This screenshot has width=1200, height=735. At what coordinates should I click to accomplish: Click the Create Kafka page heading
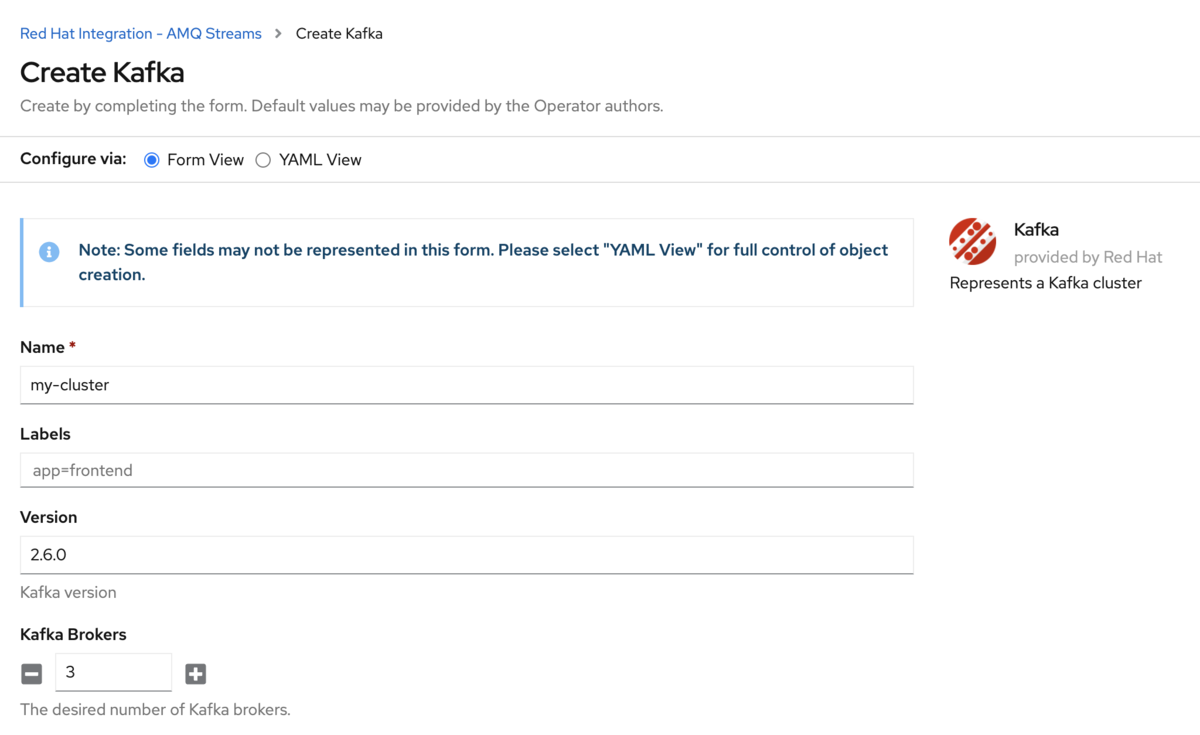(x=102, y=73)
